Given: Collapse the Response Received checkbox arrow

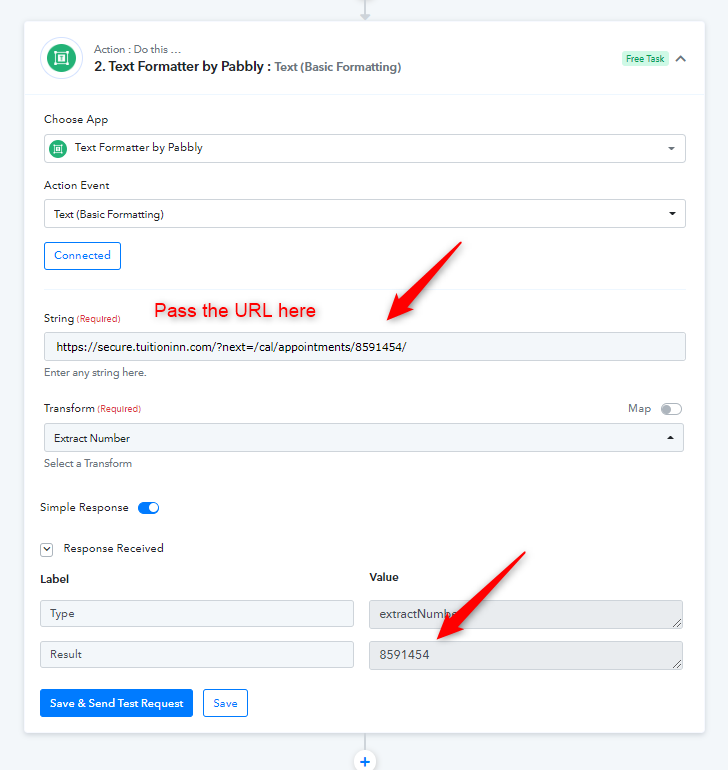Looking at the screenshot, I should (x=47, y=550).
